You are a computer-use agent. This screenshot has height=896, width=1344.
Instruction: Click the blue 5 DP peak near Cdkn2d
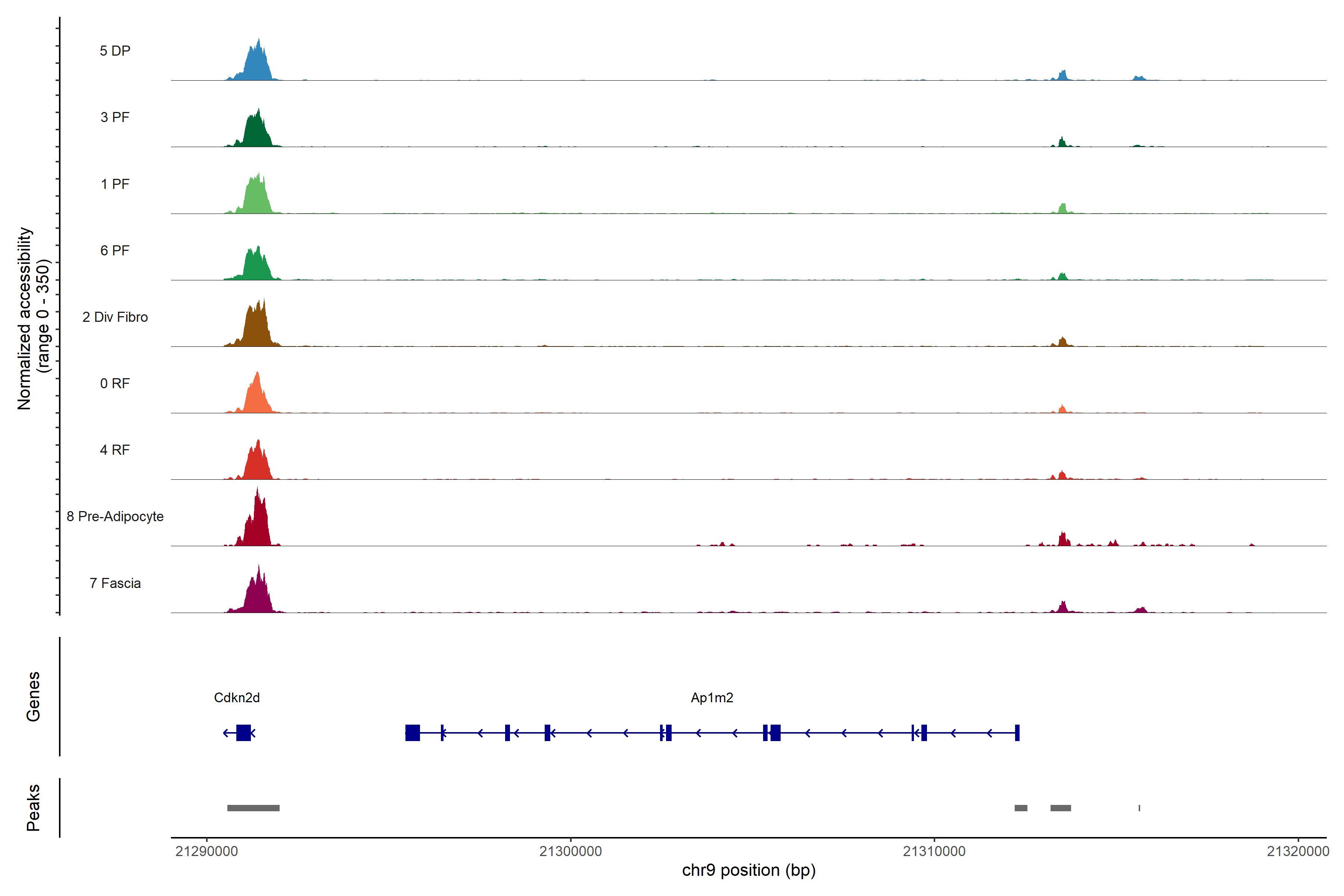(x=257, y=66)
